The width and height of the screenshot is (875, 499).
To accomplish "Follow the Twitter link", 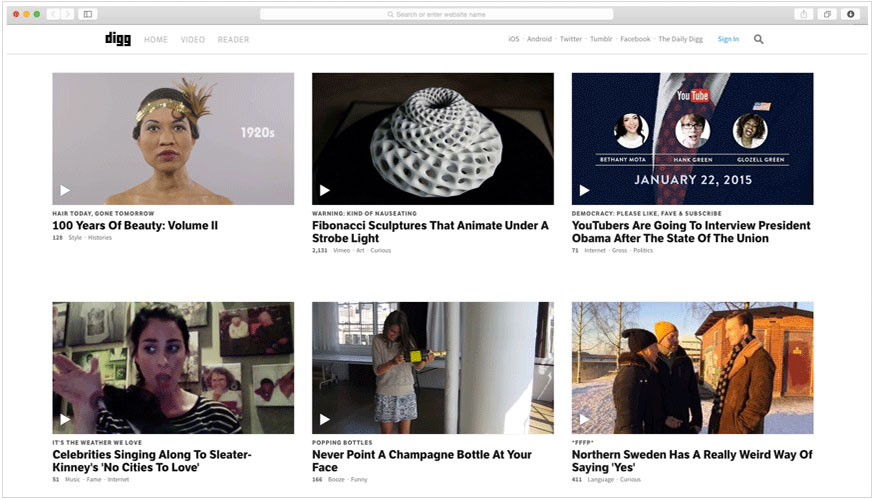I will point(570,39).
